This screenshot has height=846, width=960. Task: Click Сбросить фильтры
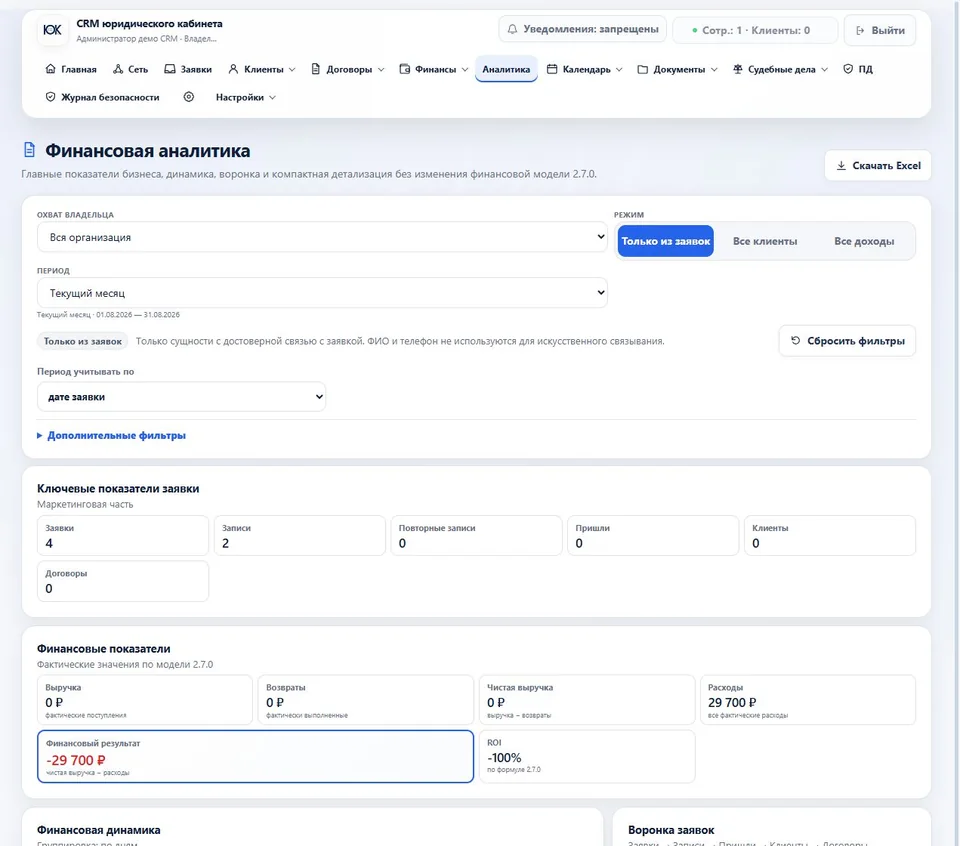tap(847, 341)
